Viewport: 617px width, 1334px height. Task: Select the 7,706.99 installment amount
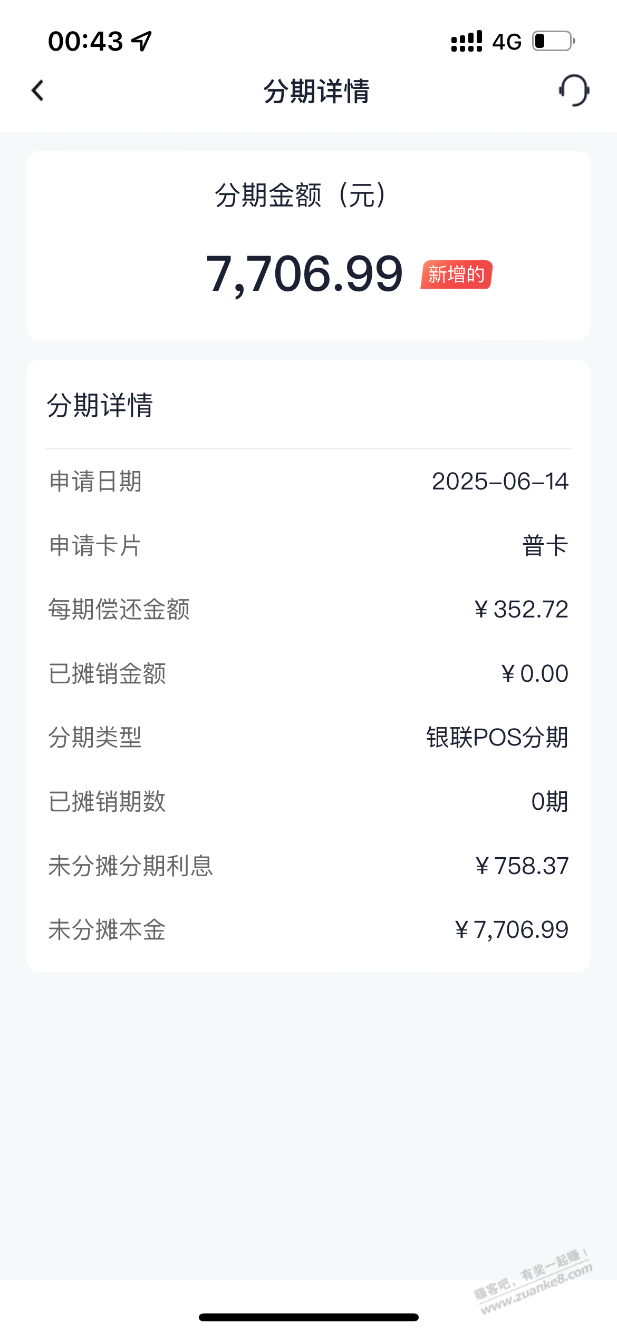coord(304,273)
